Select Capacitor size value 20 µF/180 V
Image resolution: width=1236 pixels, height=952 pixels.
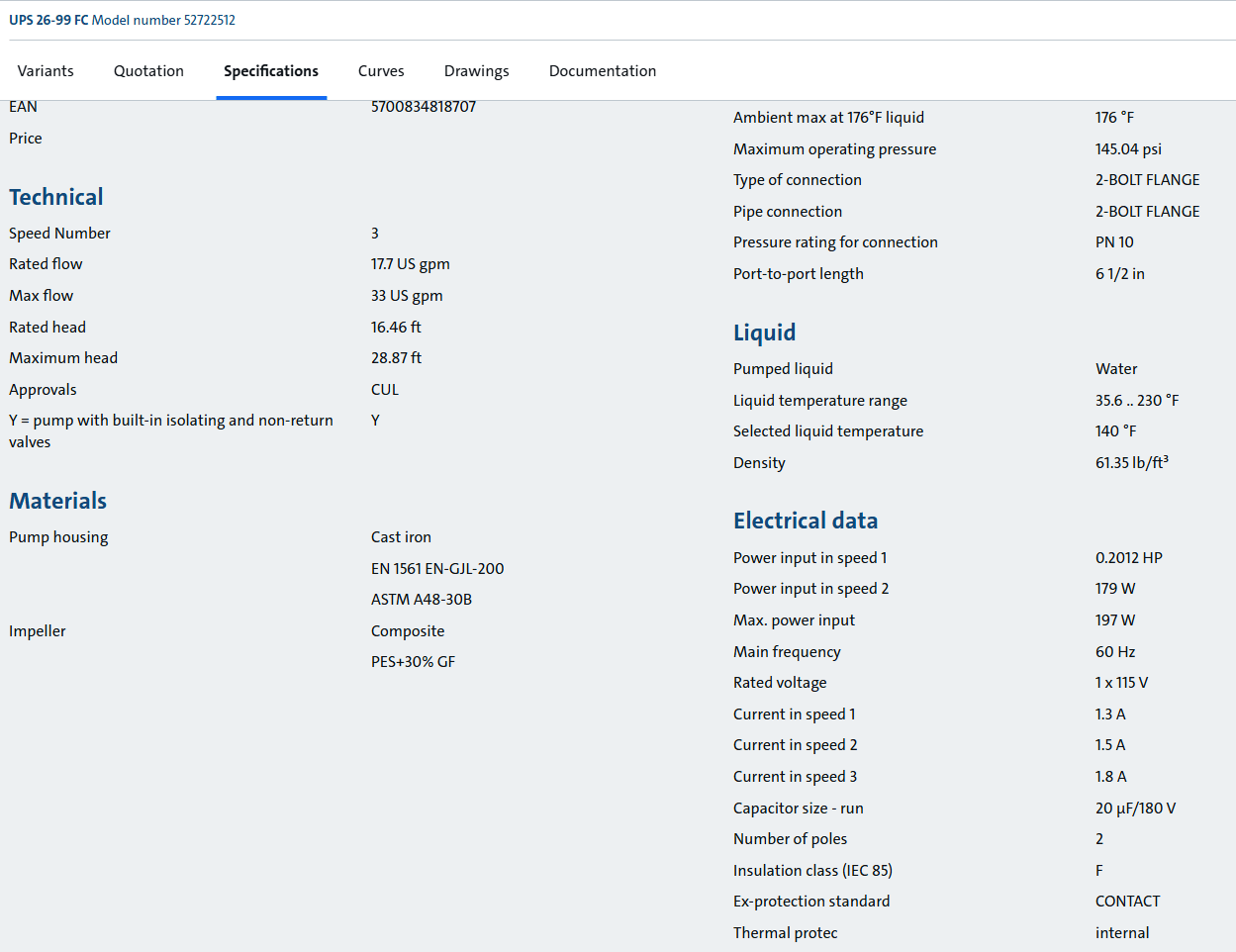click(1135, 809)
